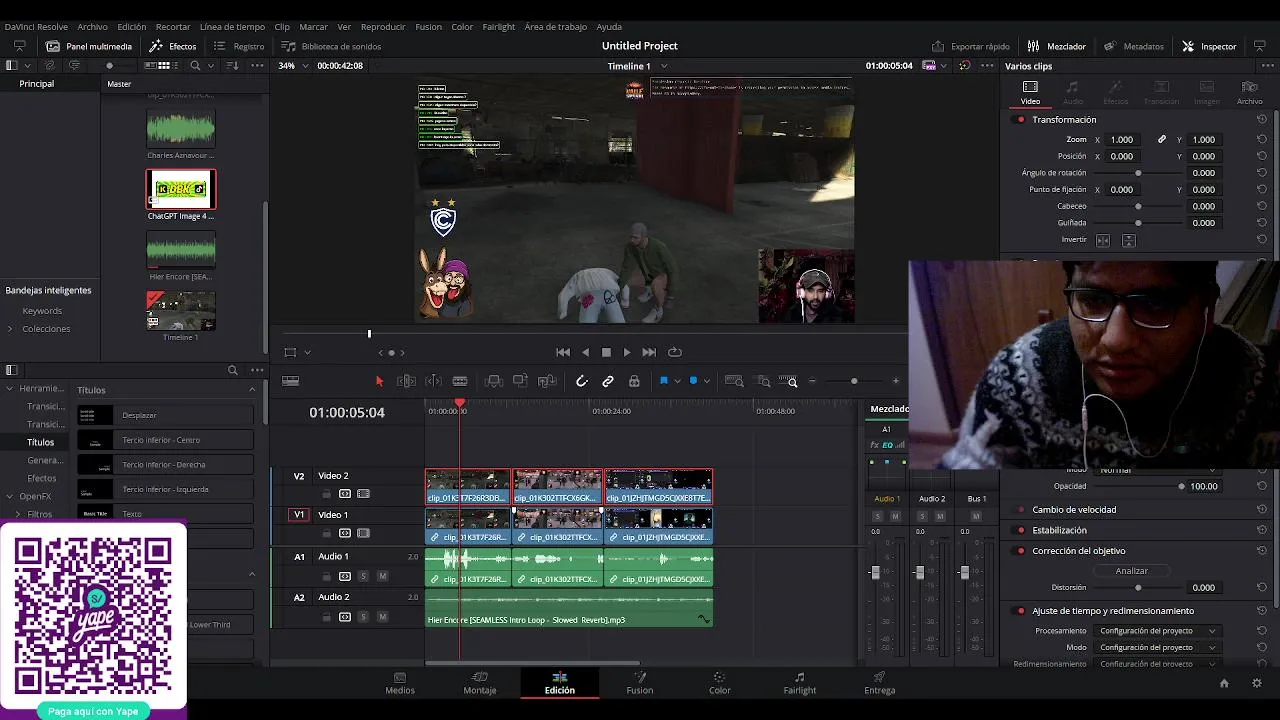The image size is (1280, 720).
Task: Open the media pool search icon
Action: [195, 65]
